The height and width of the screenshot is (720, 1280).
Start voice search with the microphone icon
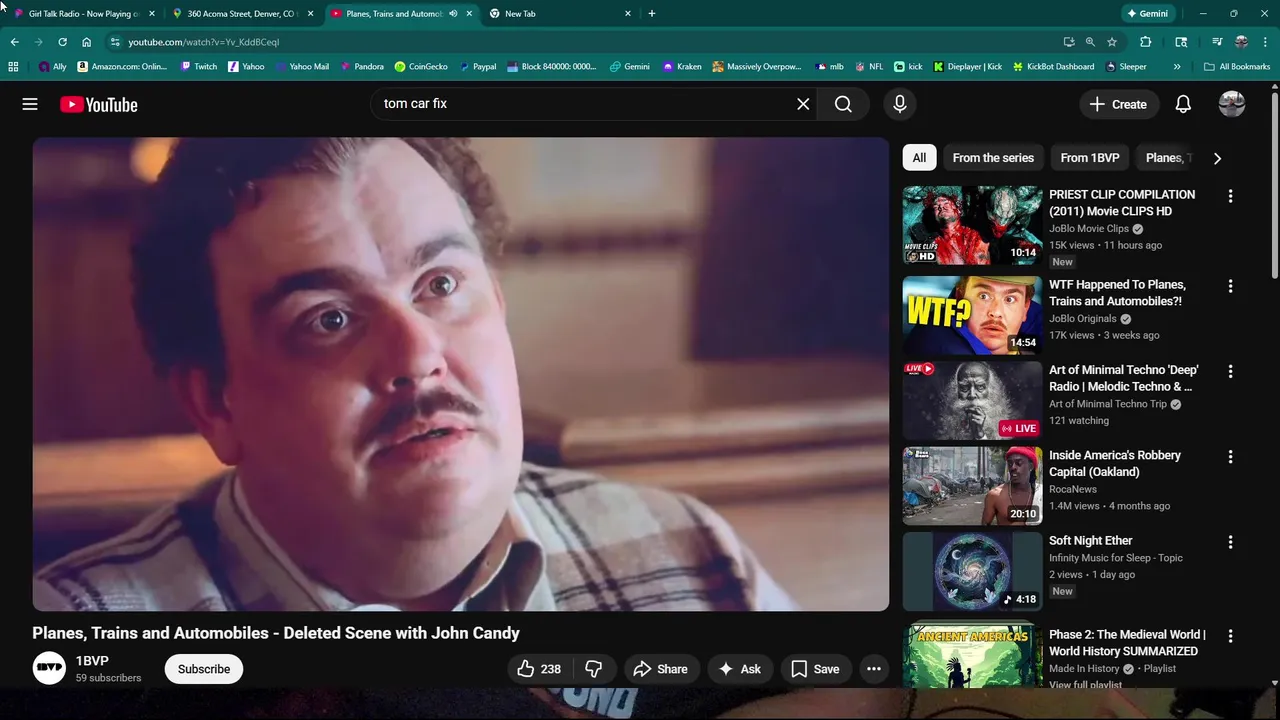pyautogui.click(x=899, y=104)
